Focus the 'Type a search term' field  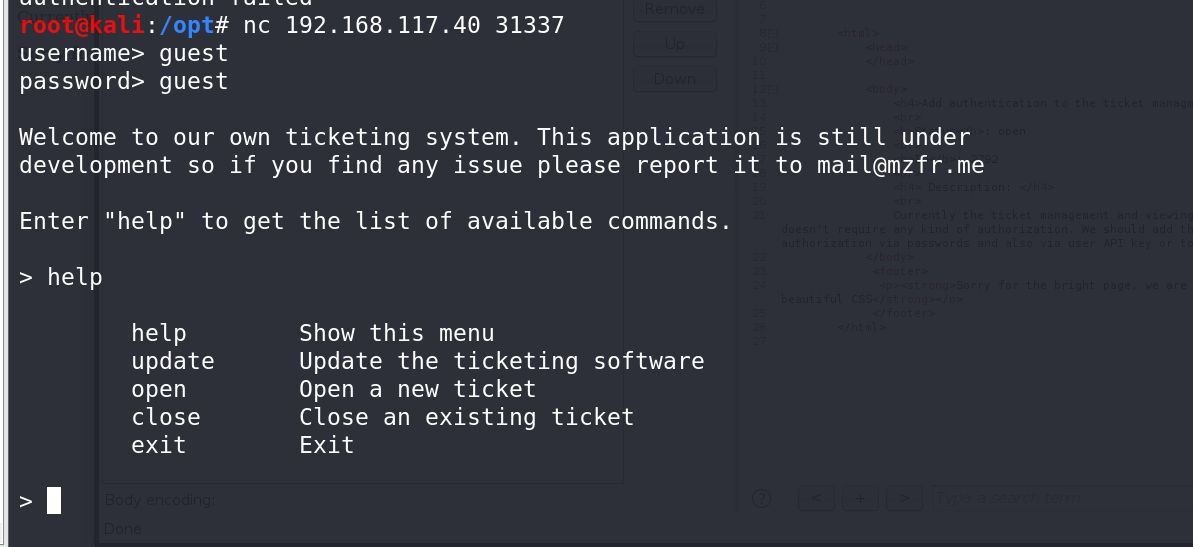tap(1062, 498)
